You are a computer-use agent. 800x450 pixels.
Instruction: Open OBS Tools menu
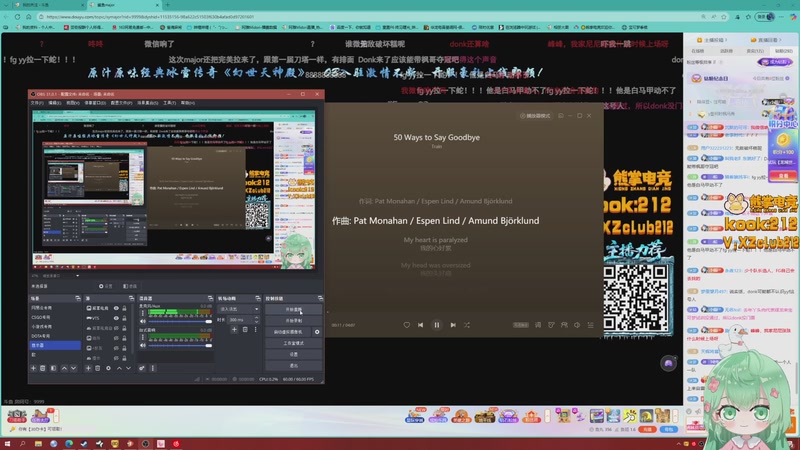(x=169, y=103)
